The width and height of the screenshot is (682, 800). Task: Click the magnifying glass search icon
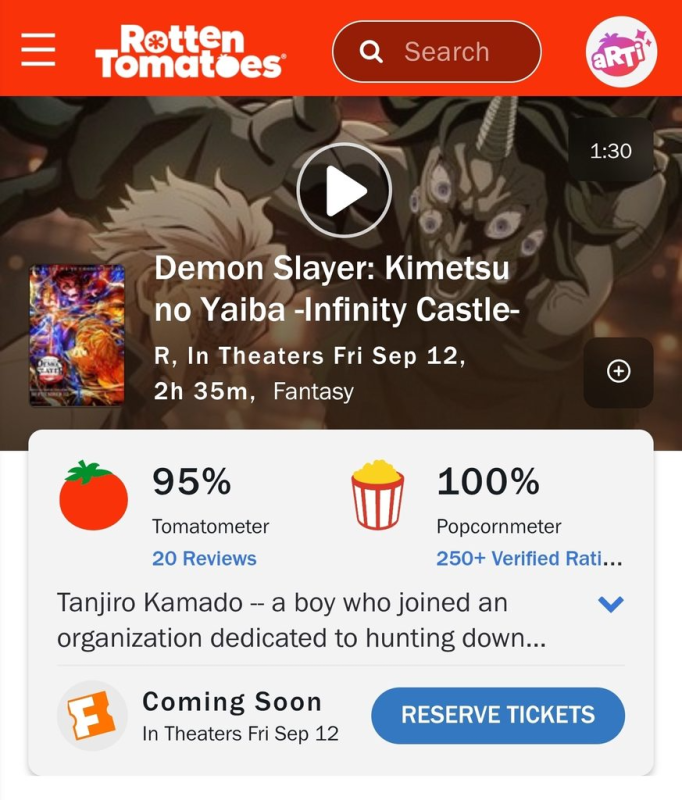tap(371, 52)
